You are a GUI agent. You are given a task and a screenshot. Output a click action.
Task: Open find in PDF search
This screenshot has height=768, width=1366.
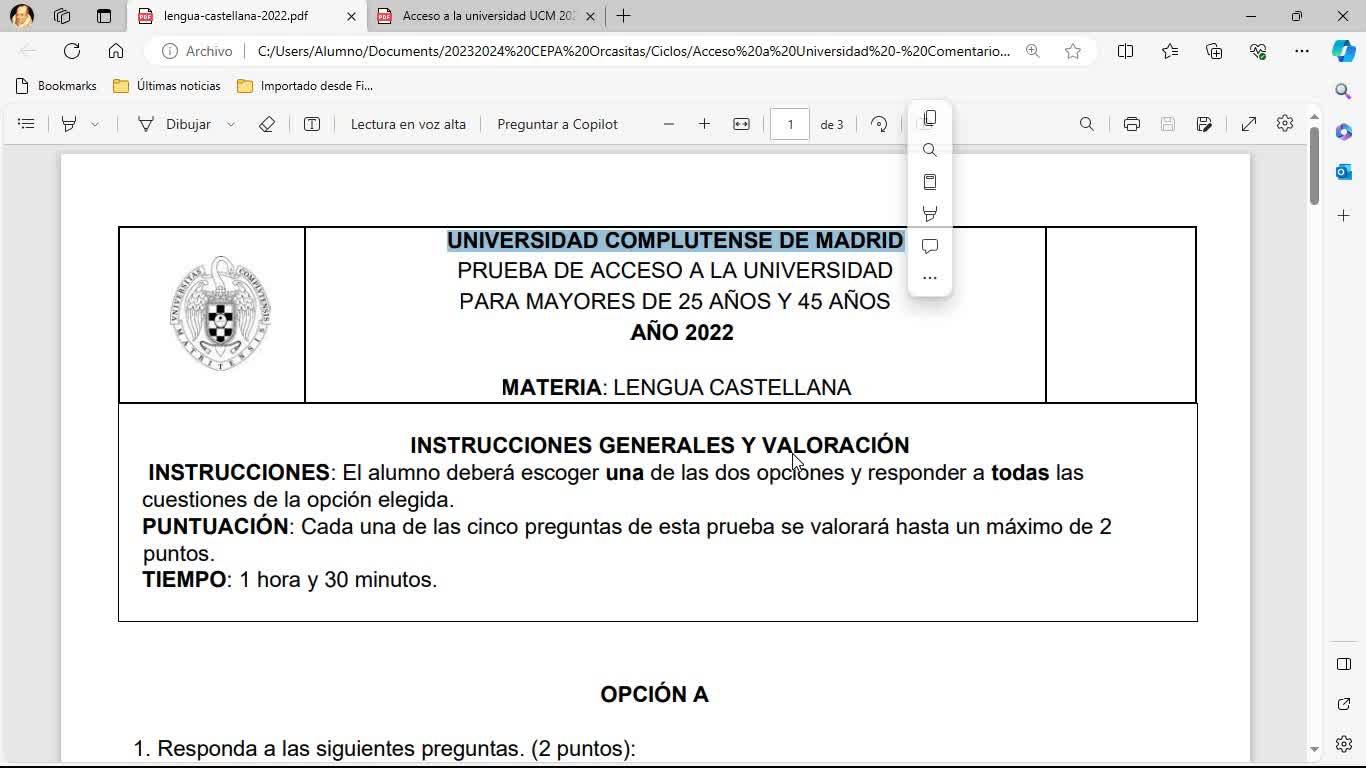(1087, 124)
